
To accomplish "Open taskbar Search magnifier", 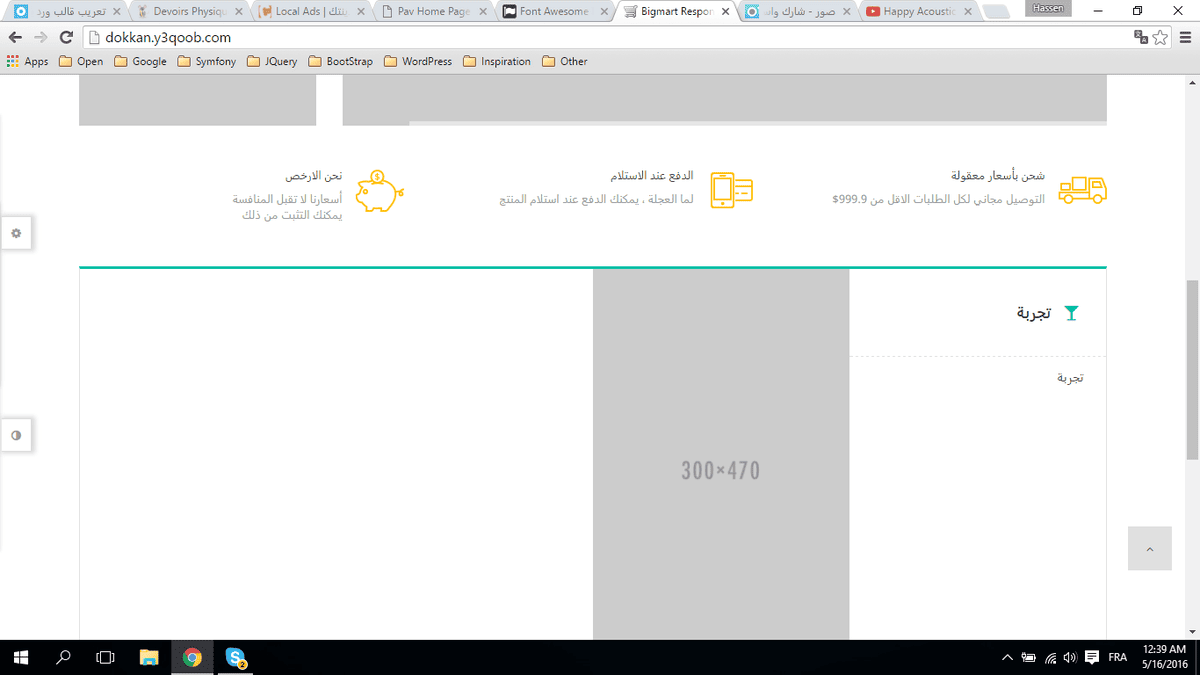I will point(64,657).
